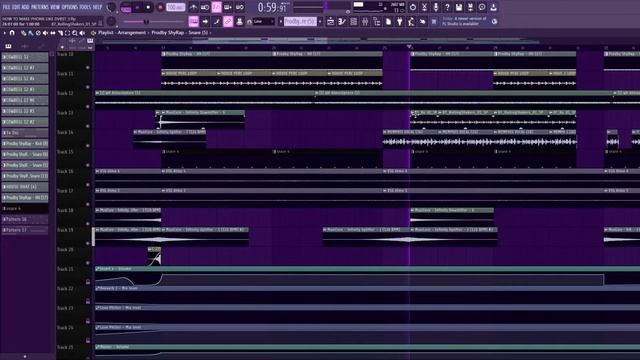The width and height of the screenshot is (640, 360).
Task: Open the VIEW menu
Action: (x=55, y=7)
